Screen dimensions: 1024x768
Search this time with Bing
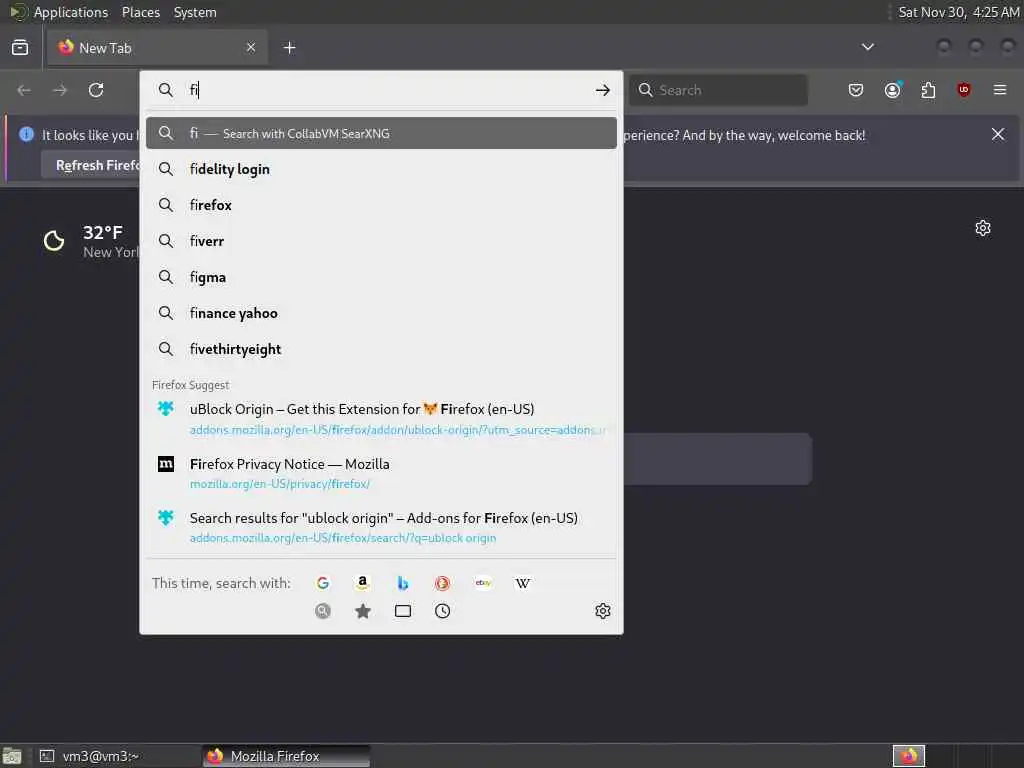pyautogui.click(x=402, y=583)
